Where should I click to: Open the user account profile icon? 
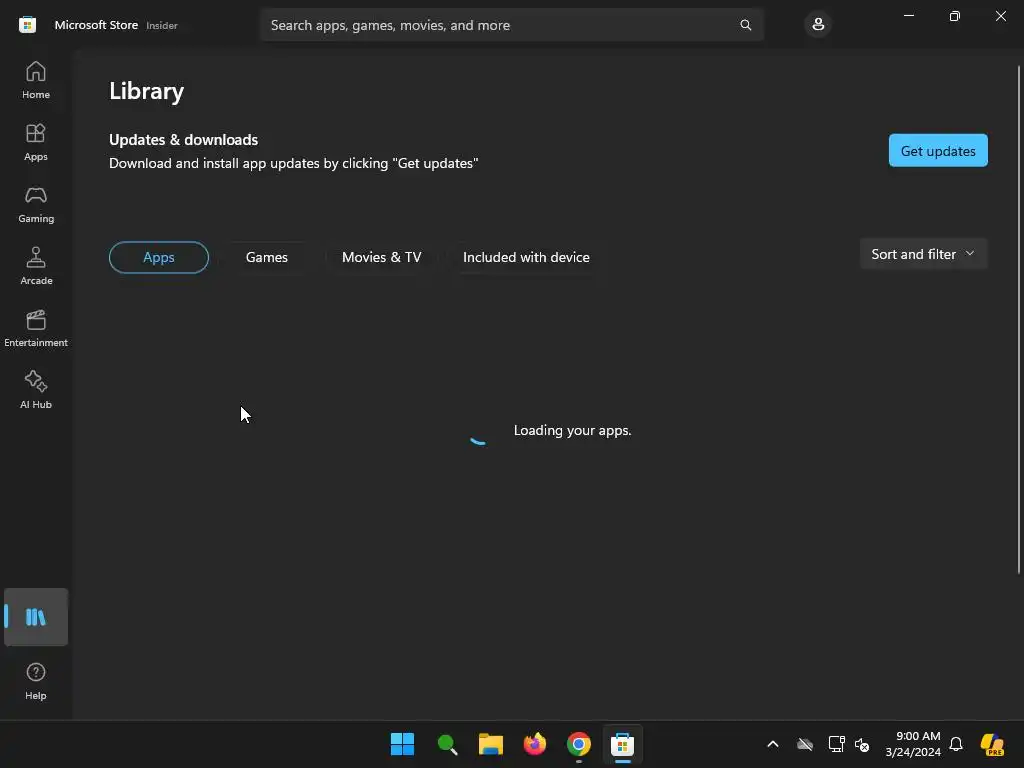pos(818,25)
